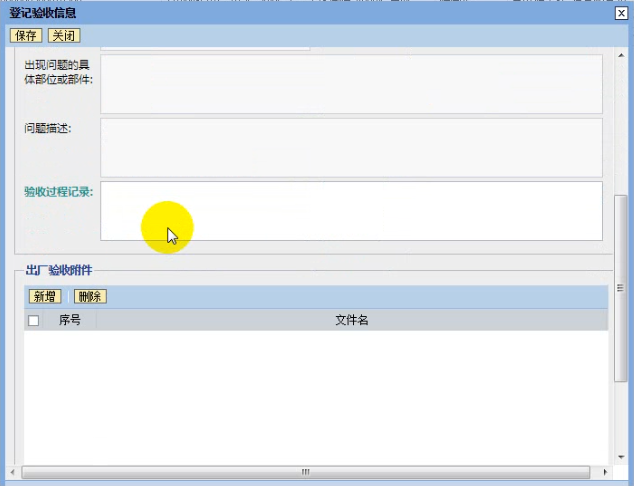Close the 登记验收信息 dialog with X

(621, 13)
